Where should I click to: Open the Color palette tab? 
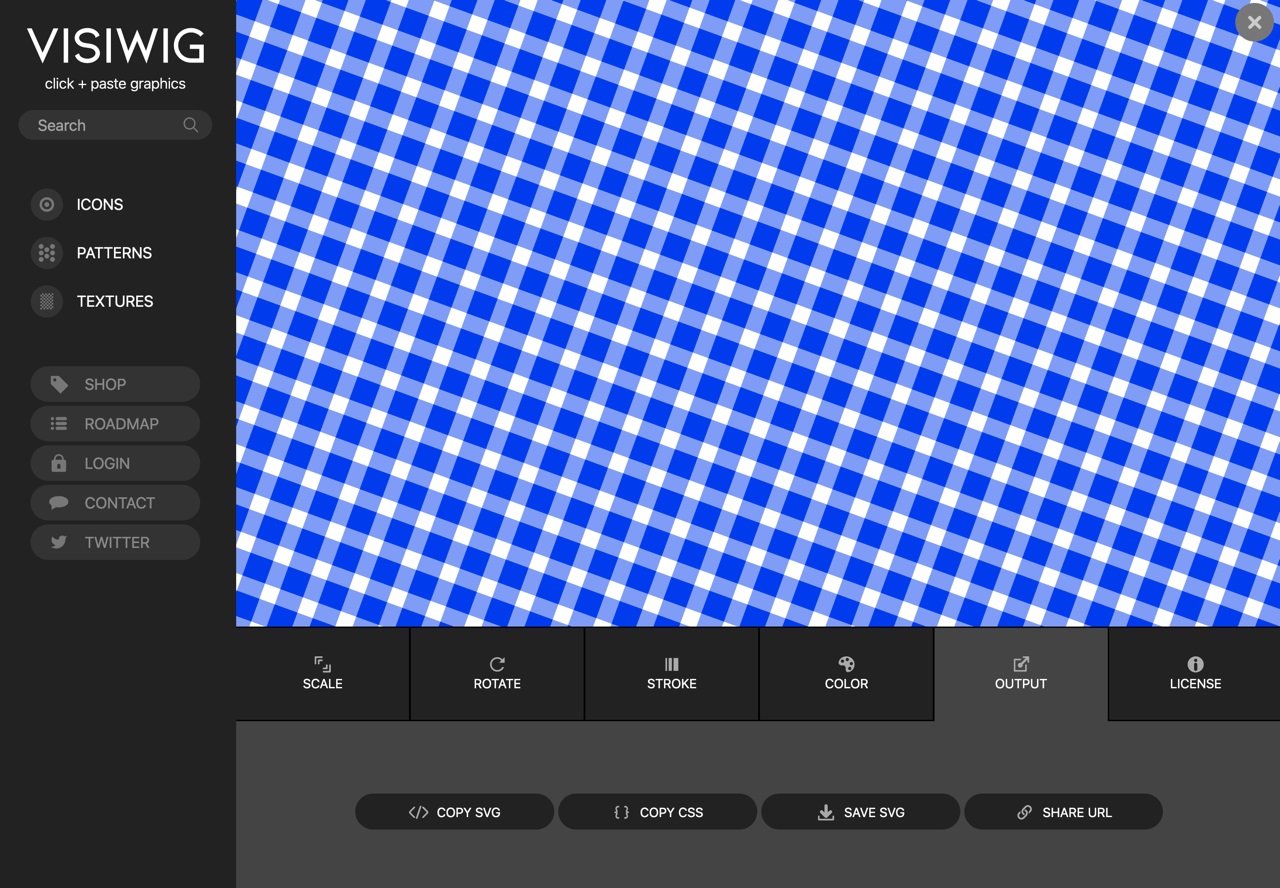pyautogui.click(x=846, y=673)
